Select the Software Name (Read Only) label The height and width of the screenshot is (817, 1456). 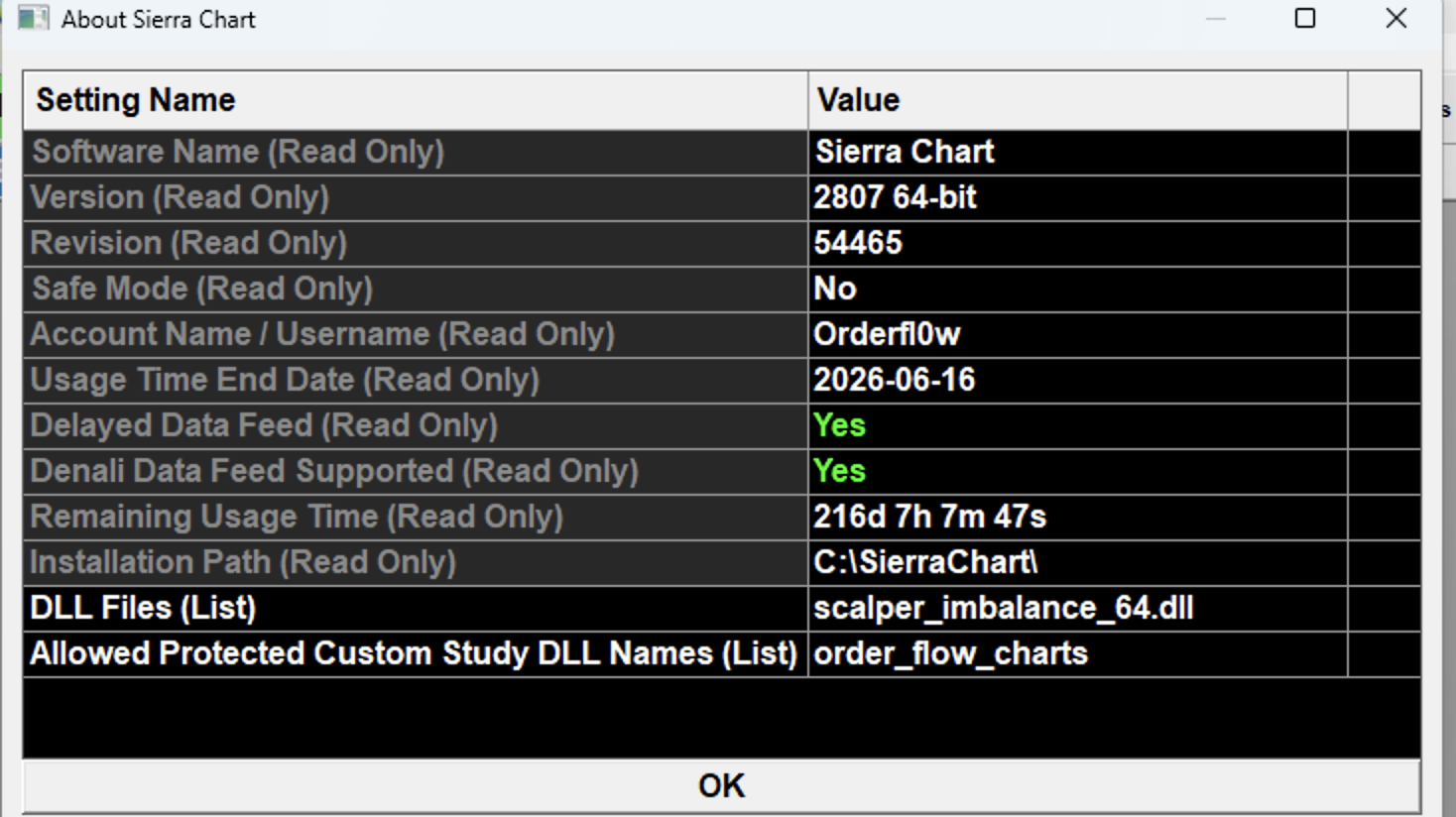[238, 152]
